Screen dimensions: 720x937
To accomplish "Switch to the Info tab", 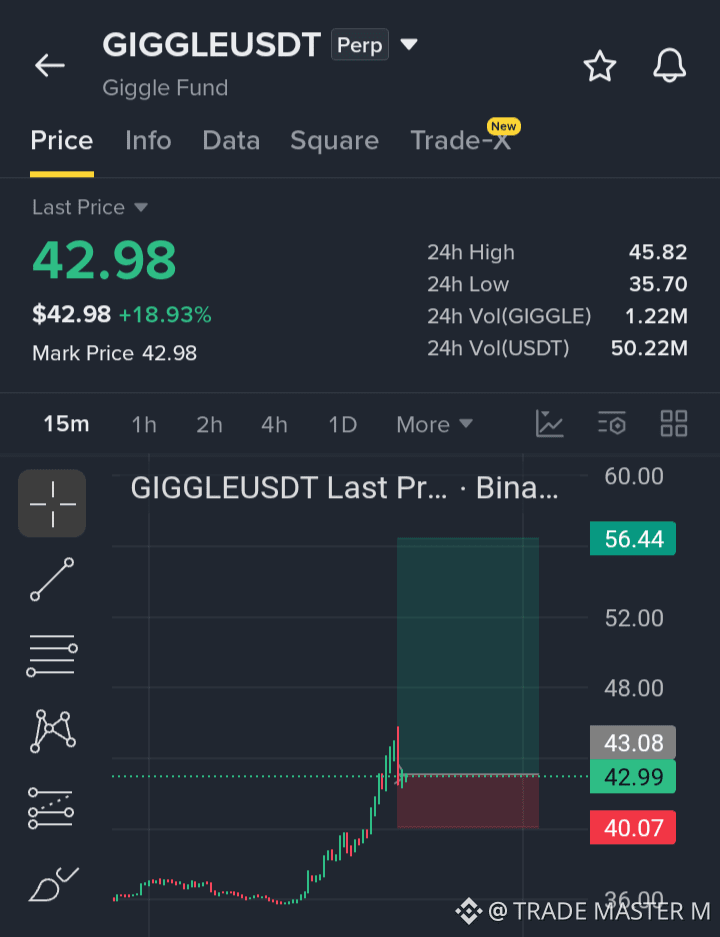I will (148, 140).
